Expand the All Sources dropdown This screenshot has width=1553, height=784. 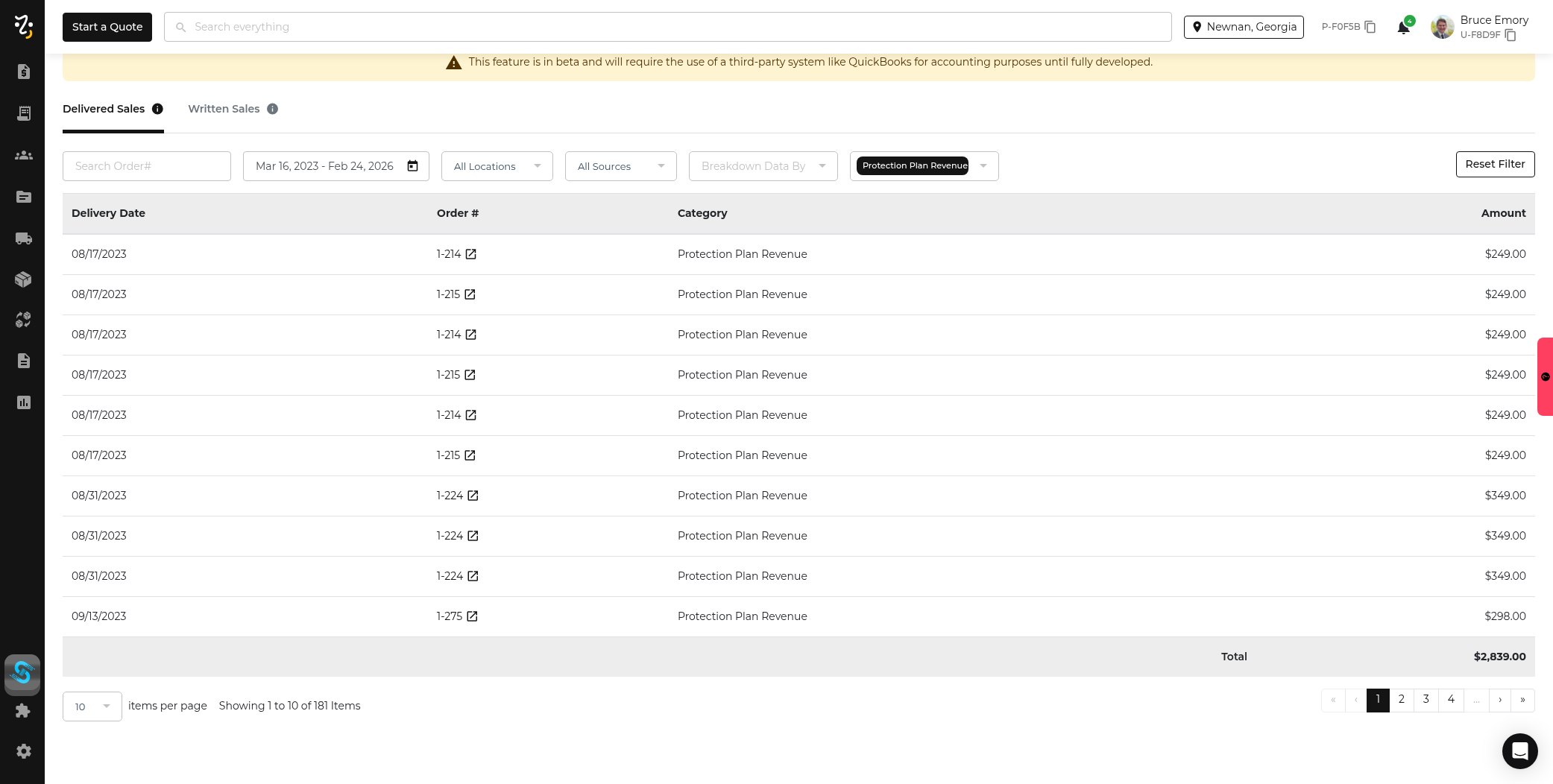click(x=620, y=166)
